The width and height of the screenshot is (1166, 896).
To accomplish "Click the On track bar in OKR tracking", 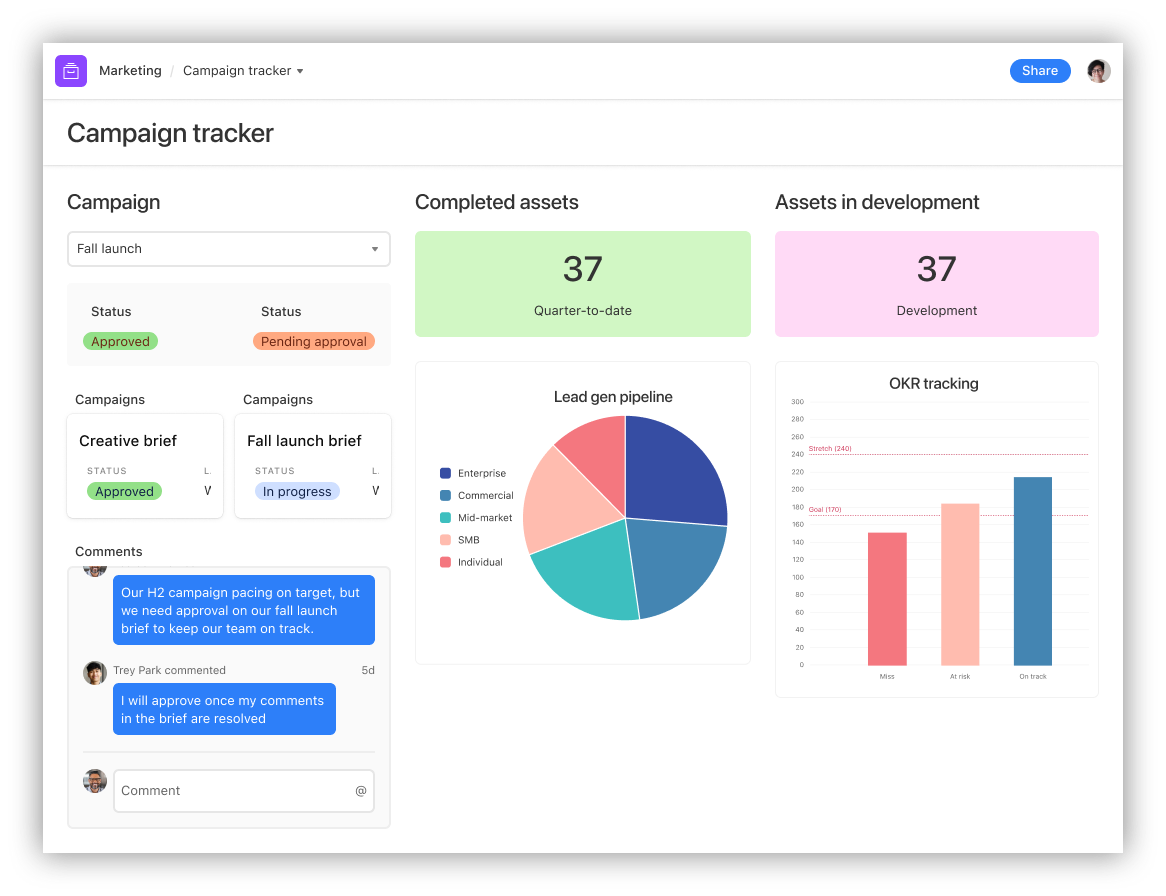I will (x=1033, y=571).
